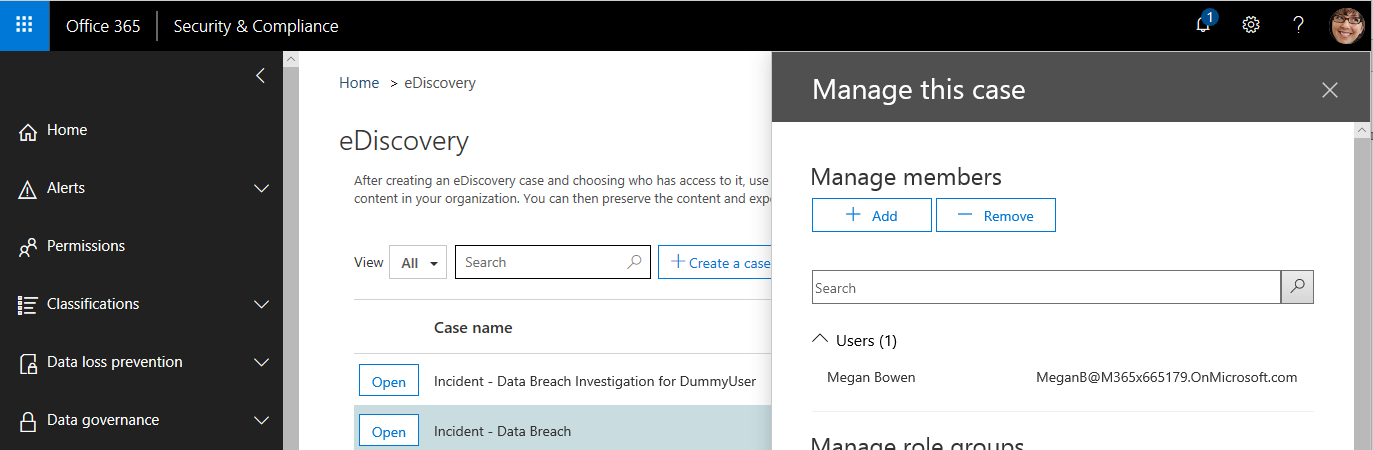Click the Alerts warning triangle icon
This screenshot has width=1373, height=450.
point(28,189)
